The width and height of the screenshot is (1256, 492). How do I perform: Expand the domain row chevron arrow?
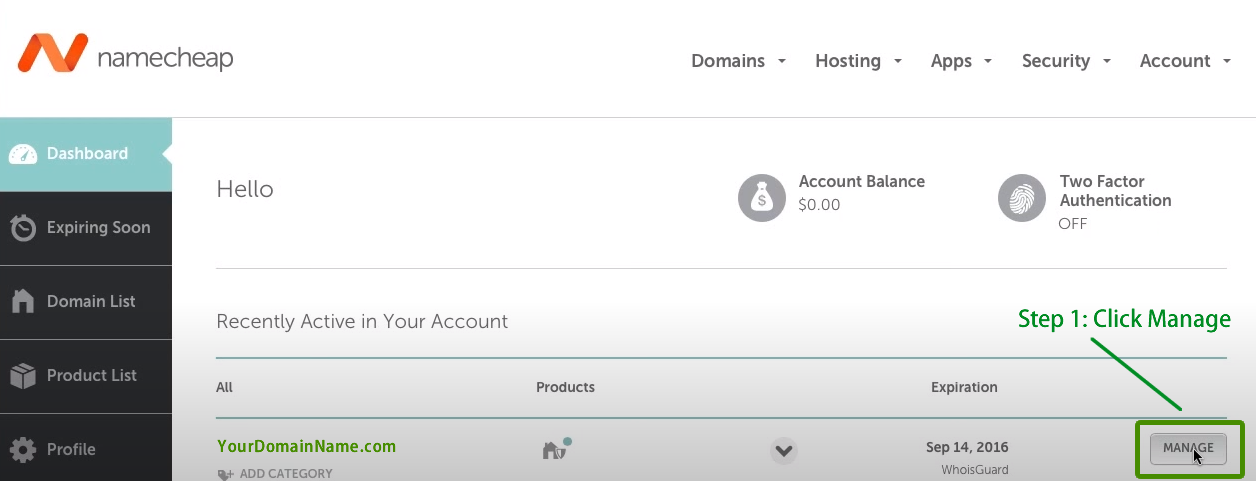point(784,451)
